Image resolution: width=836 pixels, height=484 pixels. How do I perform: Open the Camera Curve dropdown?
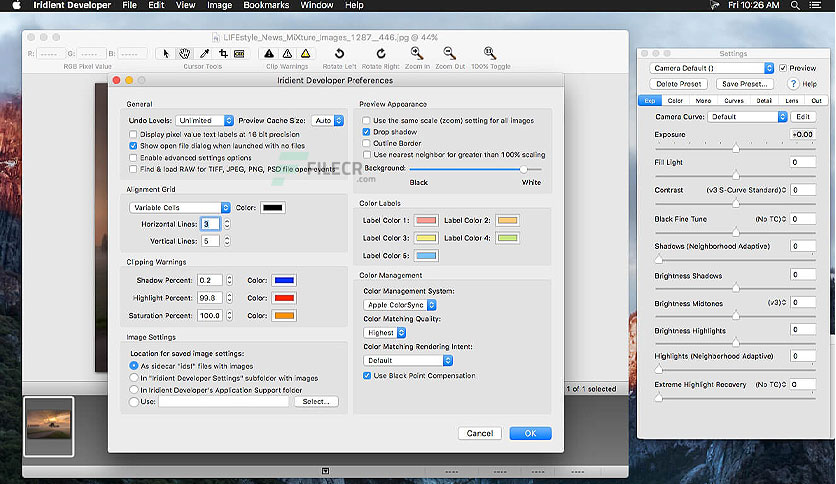[x=747, y=117]
